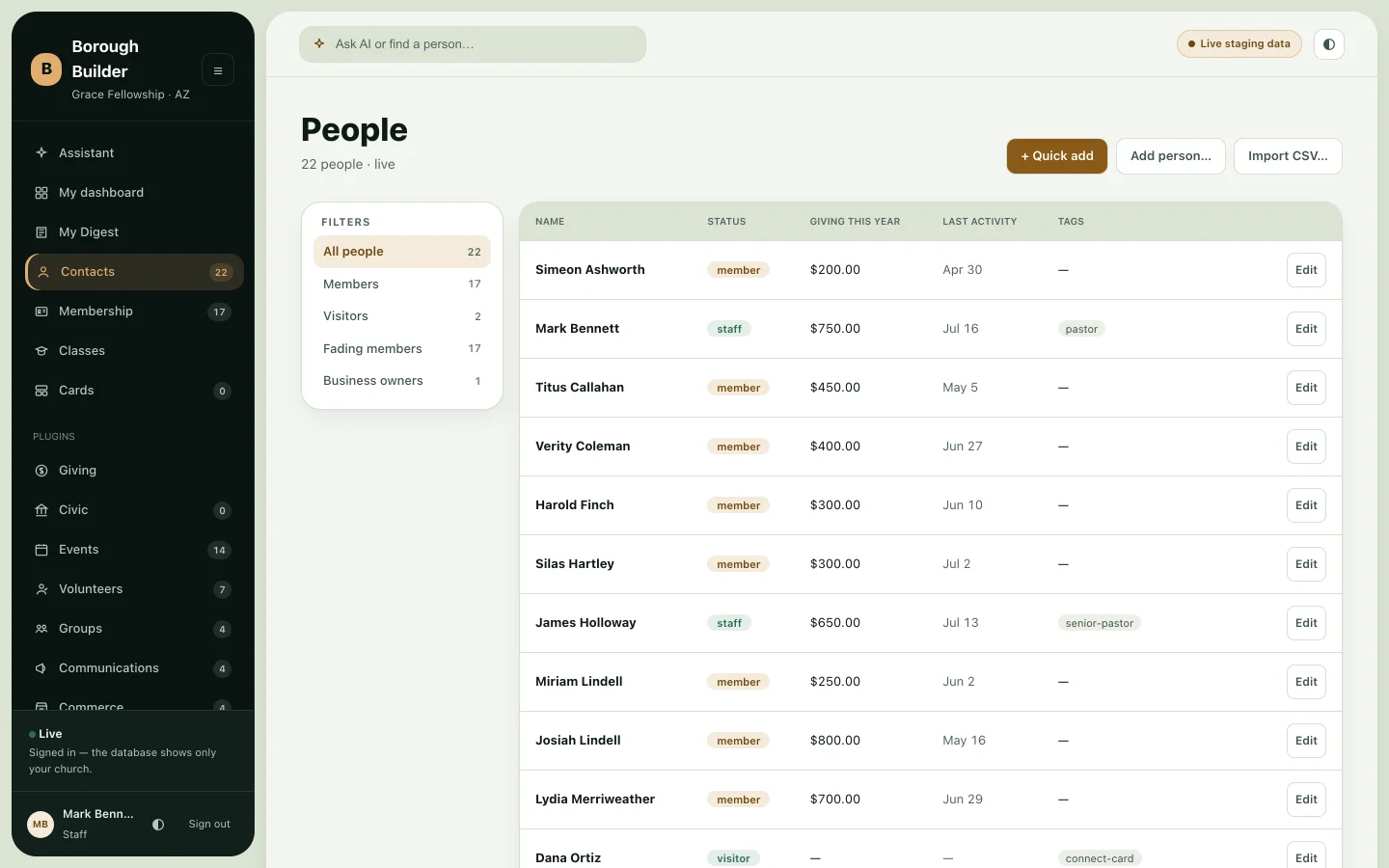Click the connect-card tag on Dana Ortiz
This screenshot has height=868, width=1389.
1100,858
